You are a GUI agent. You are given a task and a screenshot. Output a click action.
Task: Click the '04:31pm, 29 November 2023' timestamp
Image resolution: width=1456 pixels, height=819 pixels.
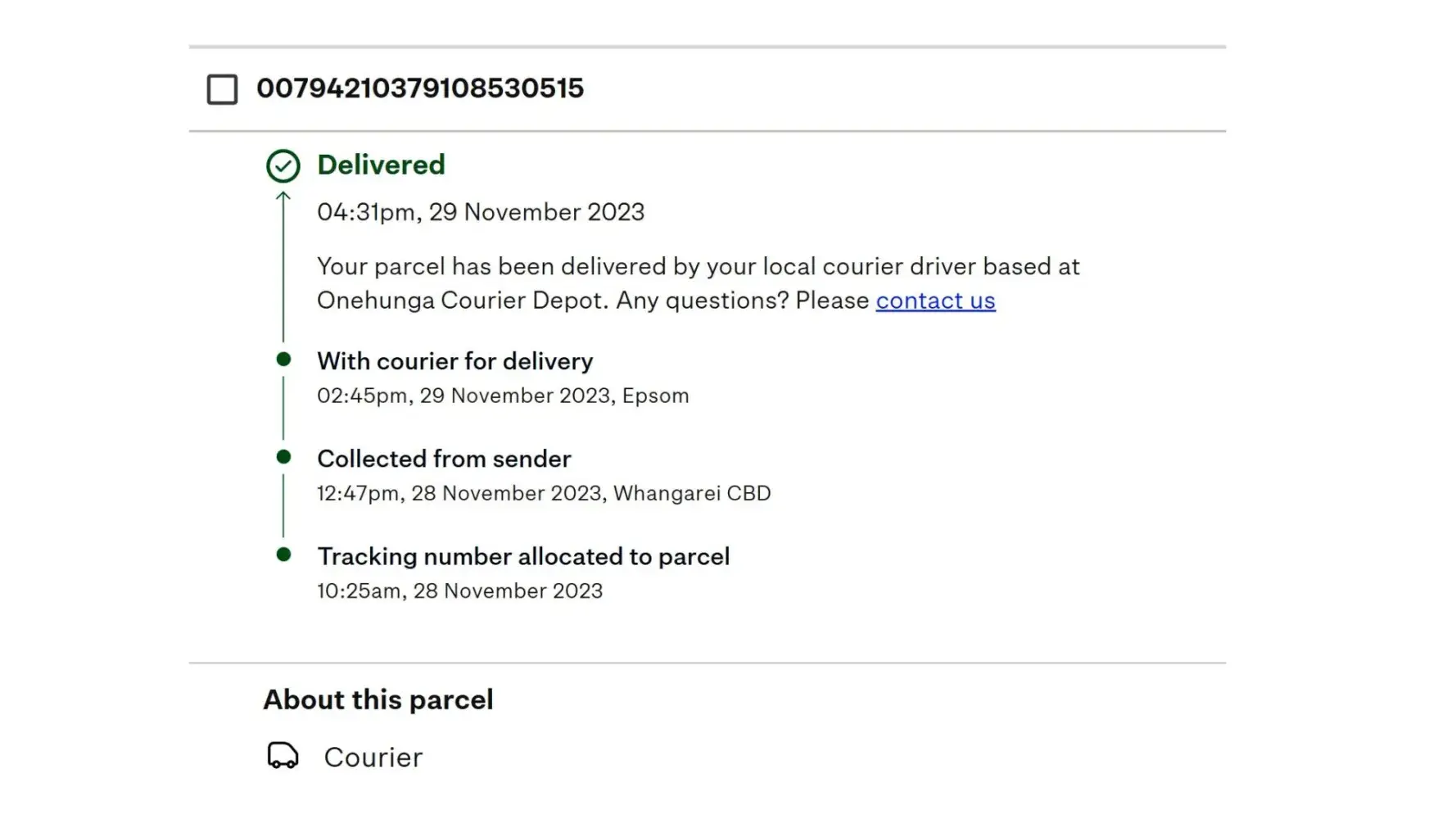481,212
